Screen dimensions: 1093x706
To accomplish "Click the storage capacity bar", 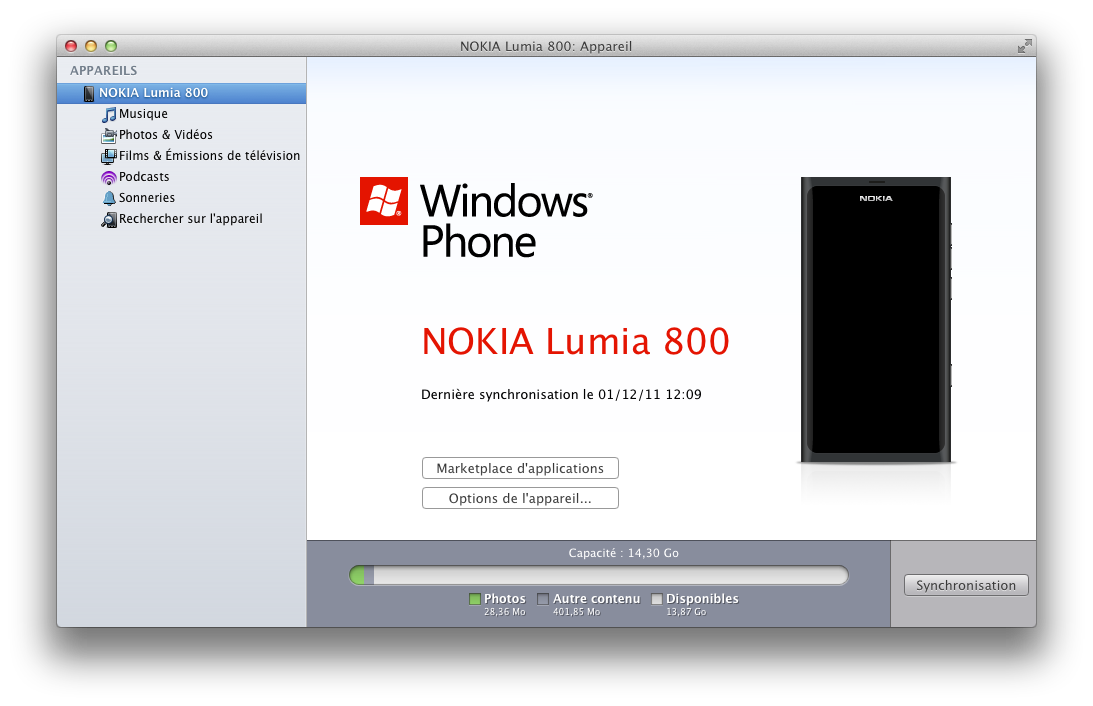I will pos(599,575).
